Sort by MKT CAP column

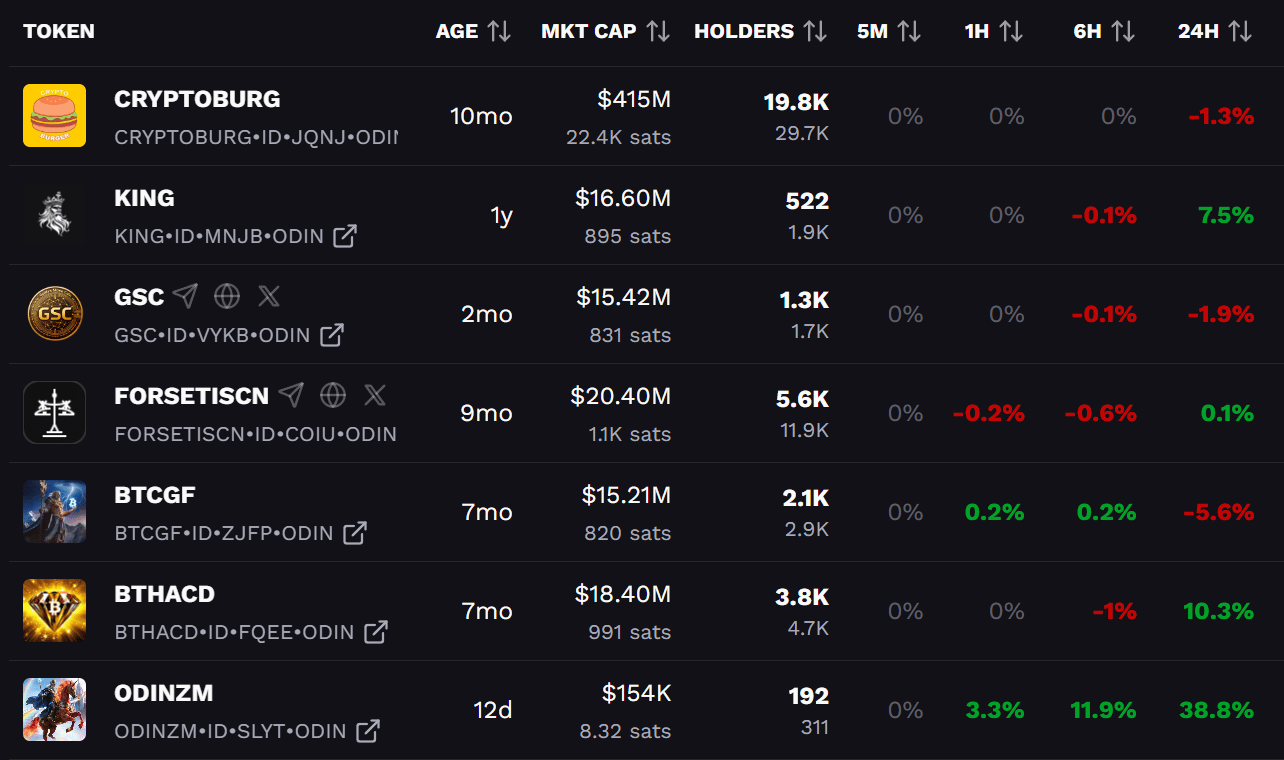tap(657, 32)
